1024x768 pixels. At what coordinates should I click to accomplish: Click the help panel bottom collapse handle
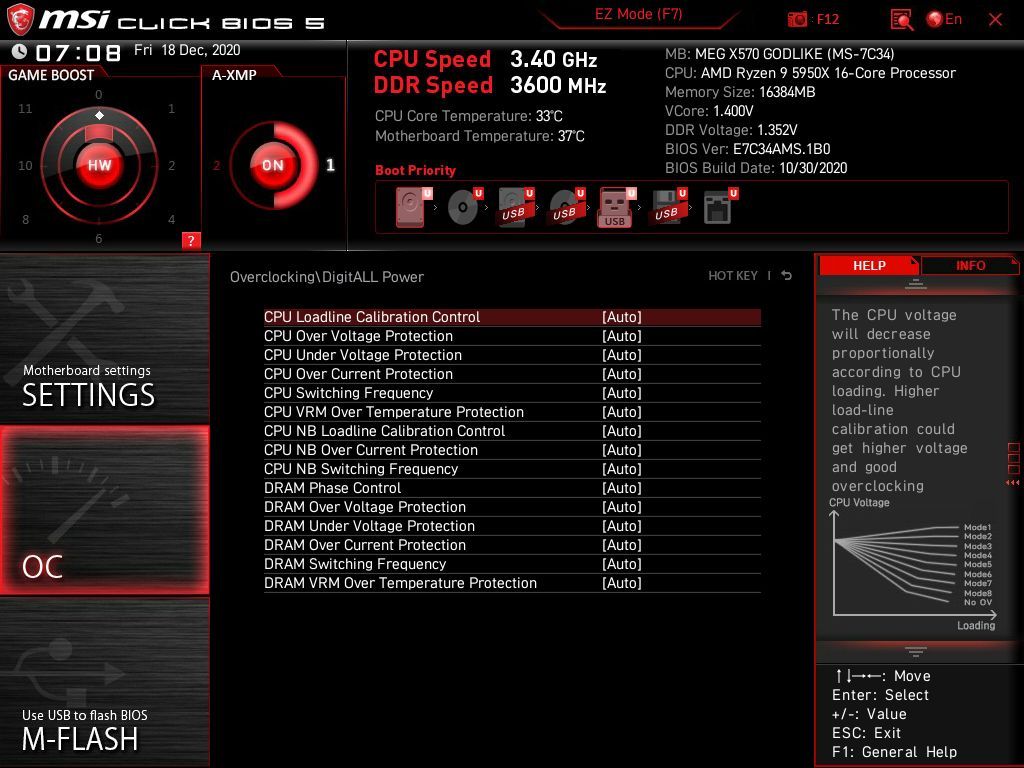point(916,651)
